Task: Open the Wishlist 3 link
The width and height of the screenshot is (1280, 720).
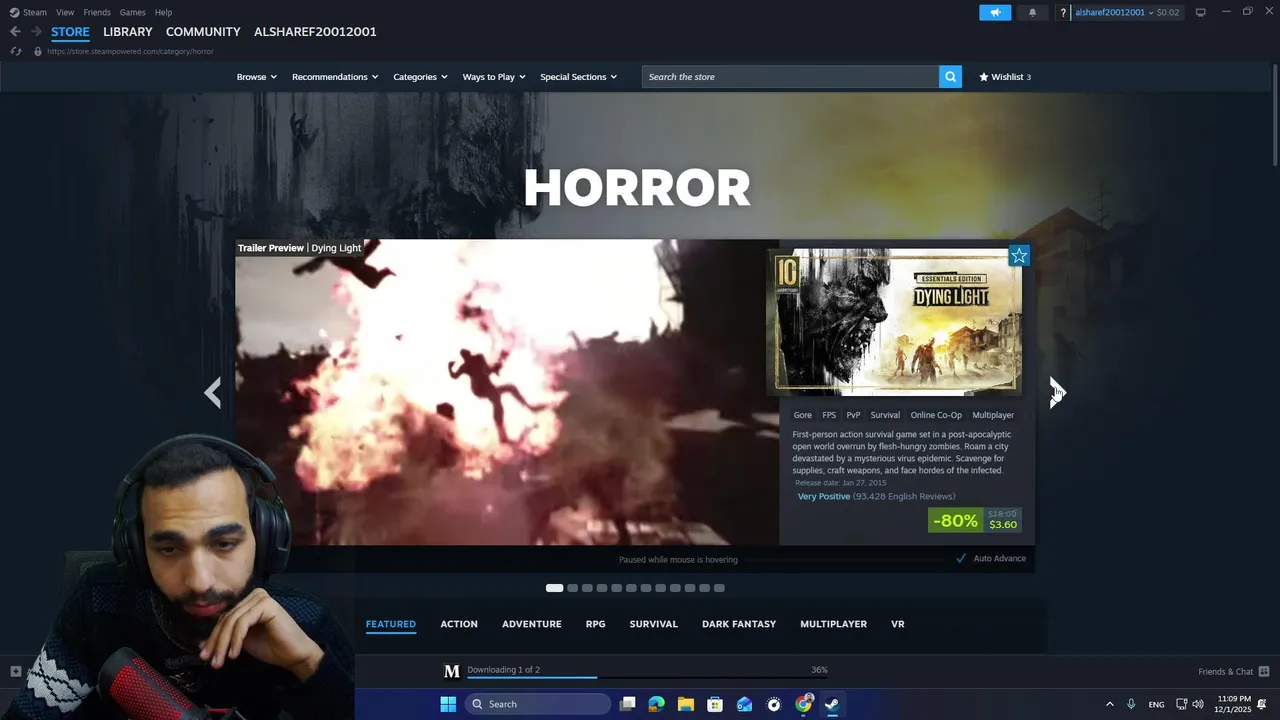Action: (x=1005, y=77)
